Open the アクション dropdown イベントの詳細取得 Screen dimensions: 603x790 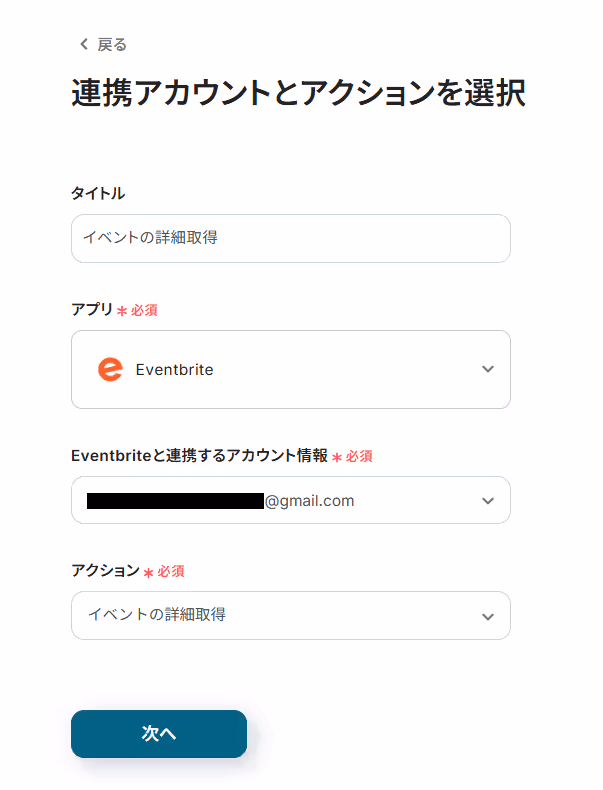(291, 616)
